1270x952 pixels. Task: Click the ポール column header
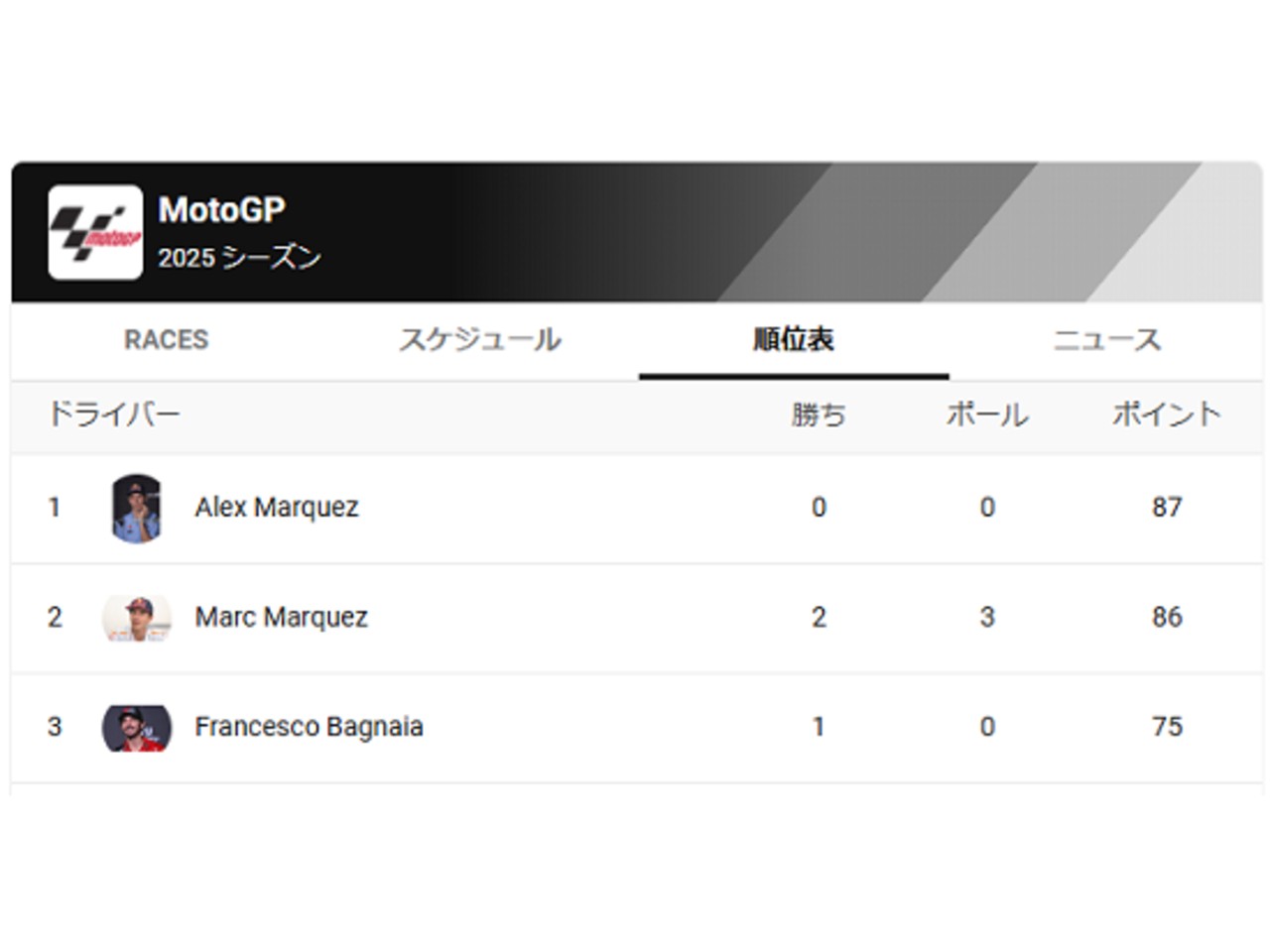pos(986,415)
